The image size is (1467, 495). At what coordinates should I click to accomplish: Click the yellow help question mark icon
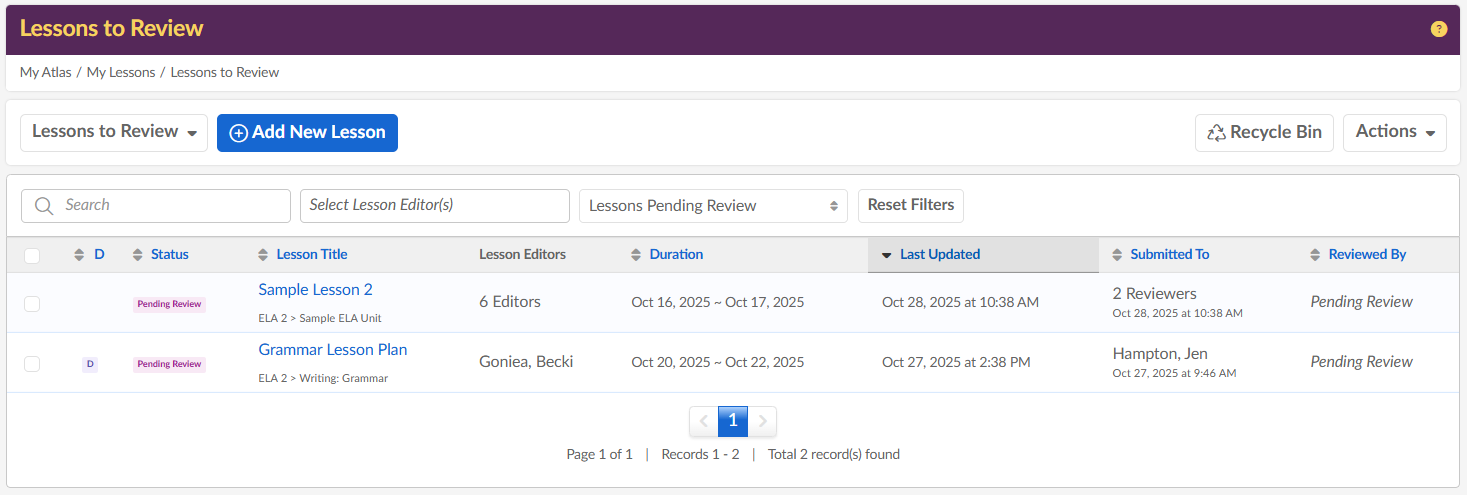click(x=1438, y=29)
